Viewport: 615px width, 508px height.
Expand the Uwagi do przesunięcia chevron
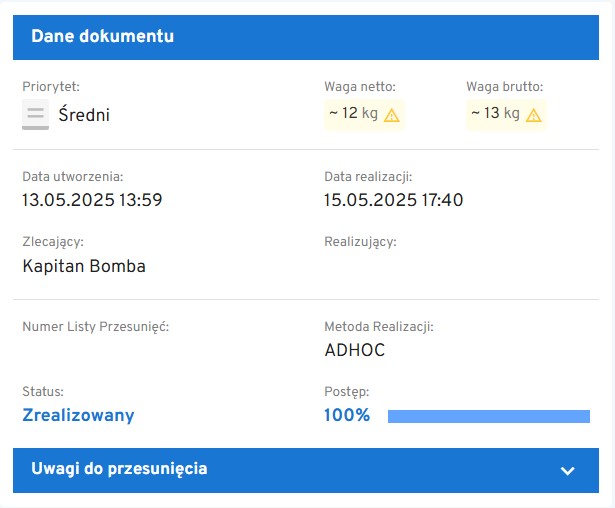[x=568, y=470]
